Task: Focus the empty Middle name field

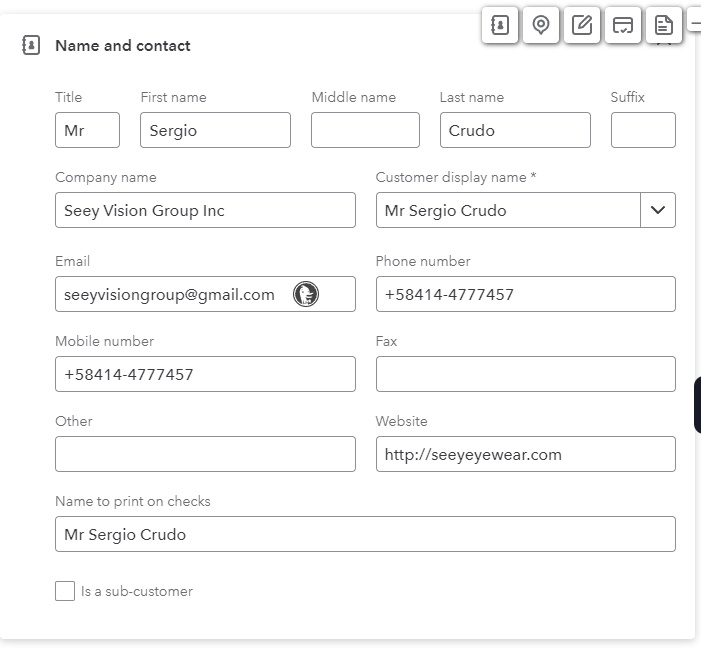Action: (x=365, y=130)
